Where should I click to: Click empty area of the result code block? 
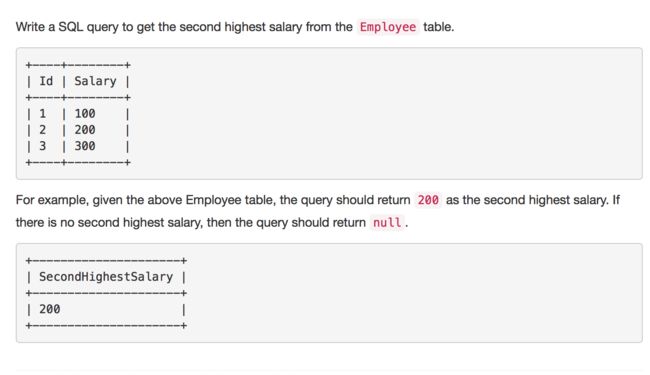coord(415,293)
